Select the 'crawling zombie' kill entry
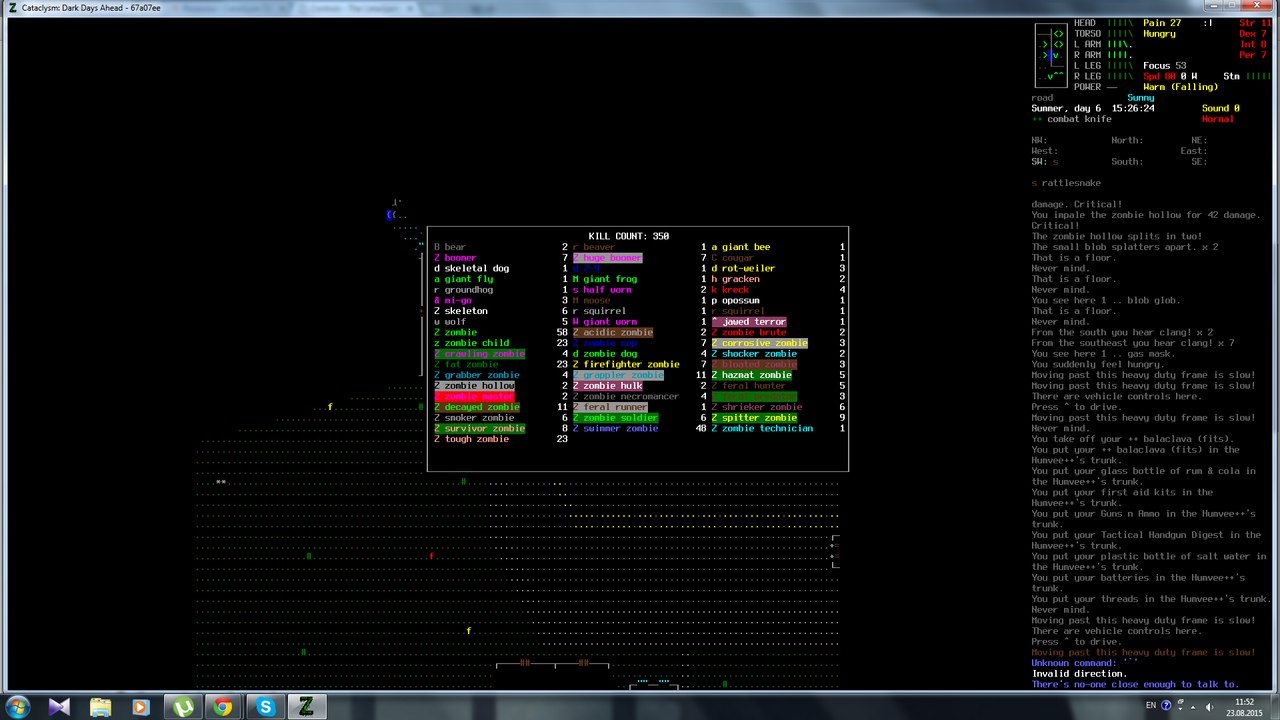Screen dimensions: 1280x720 479,354
